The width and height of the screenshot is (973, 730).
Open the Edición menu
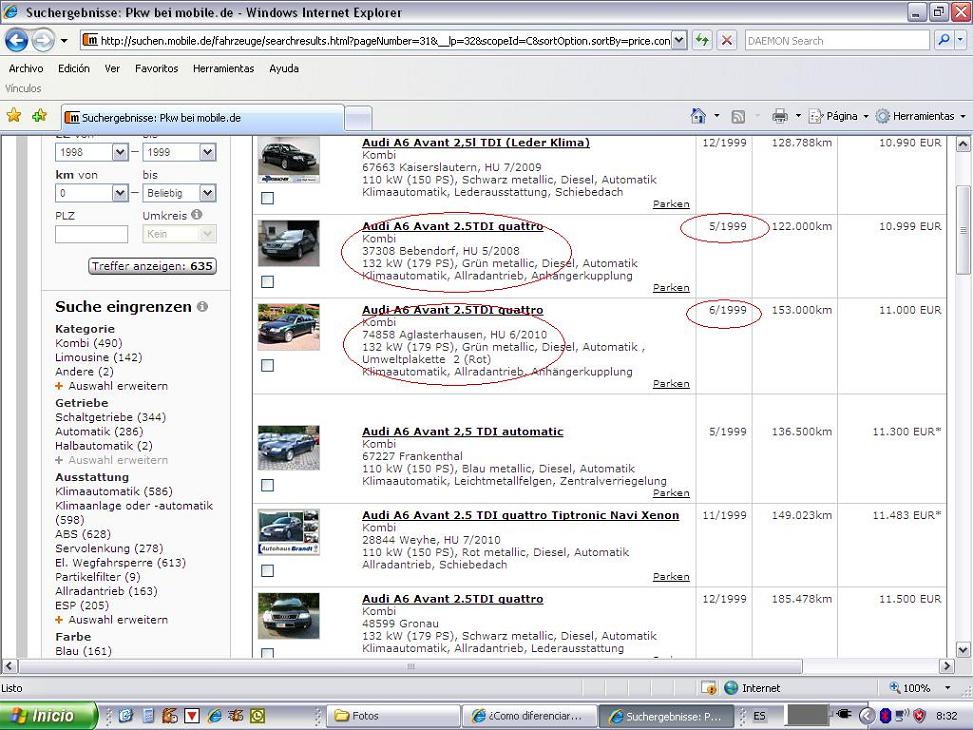(74, 68)
